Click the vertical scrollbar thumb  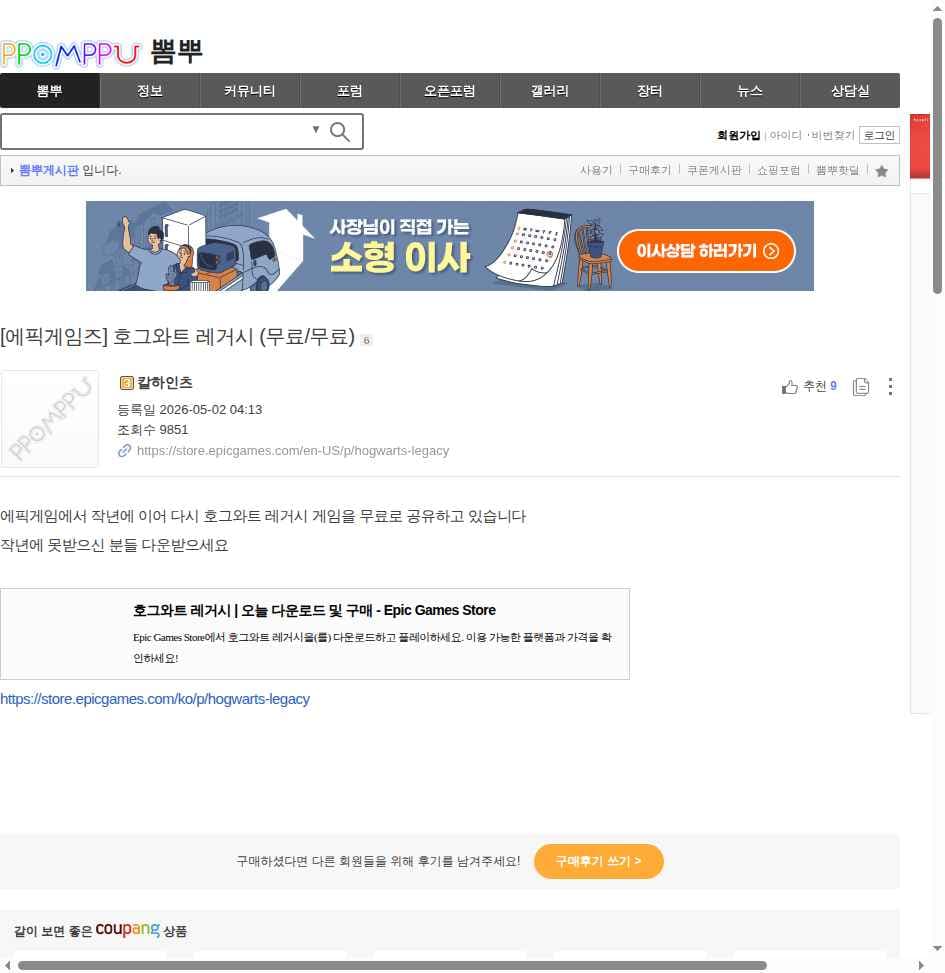tap(938, 155)
